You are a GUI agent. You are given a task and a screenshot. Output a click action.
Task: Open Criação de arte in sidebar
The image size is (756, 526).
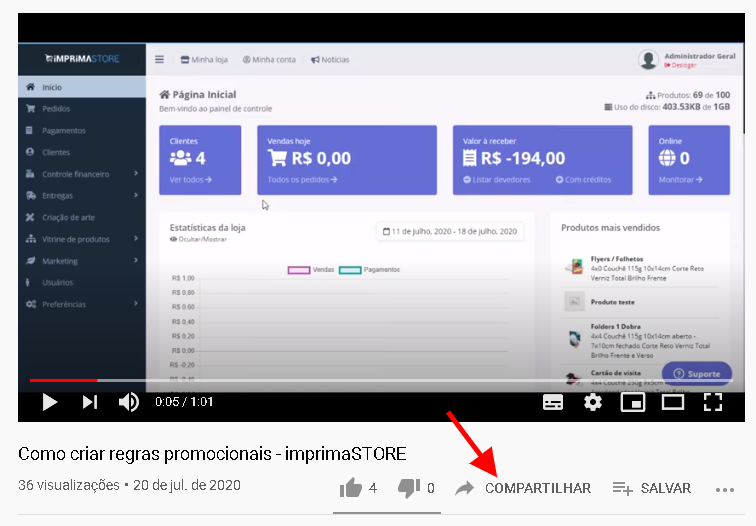(x=82, y=217)
